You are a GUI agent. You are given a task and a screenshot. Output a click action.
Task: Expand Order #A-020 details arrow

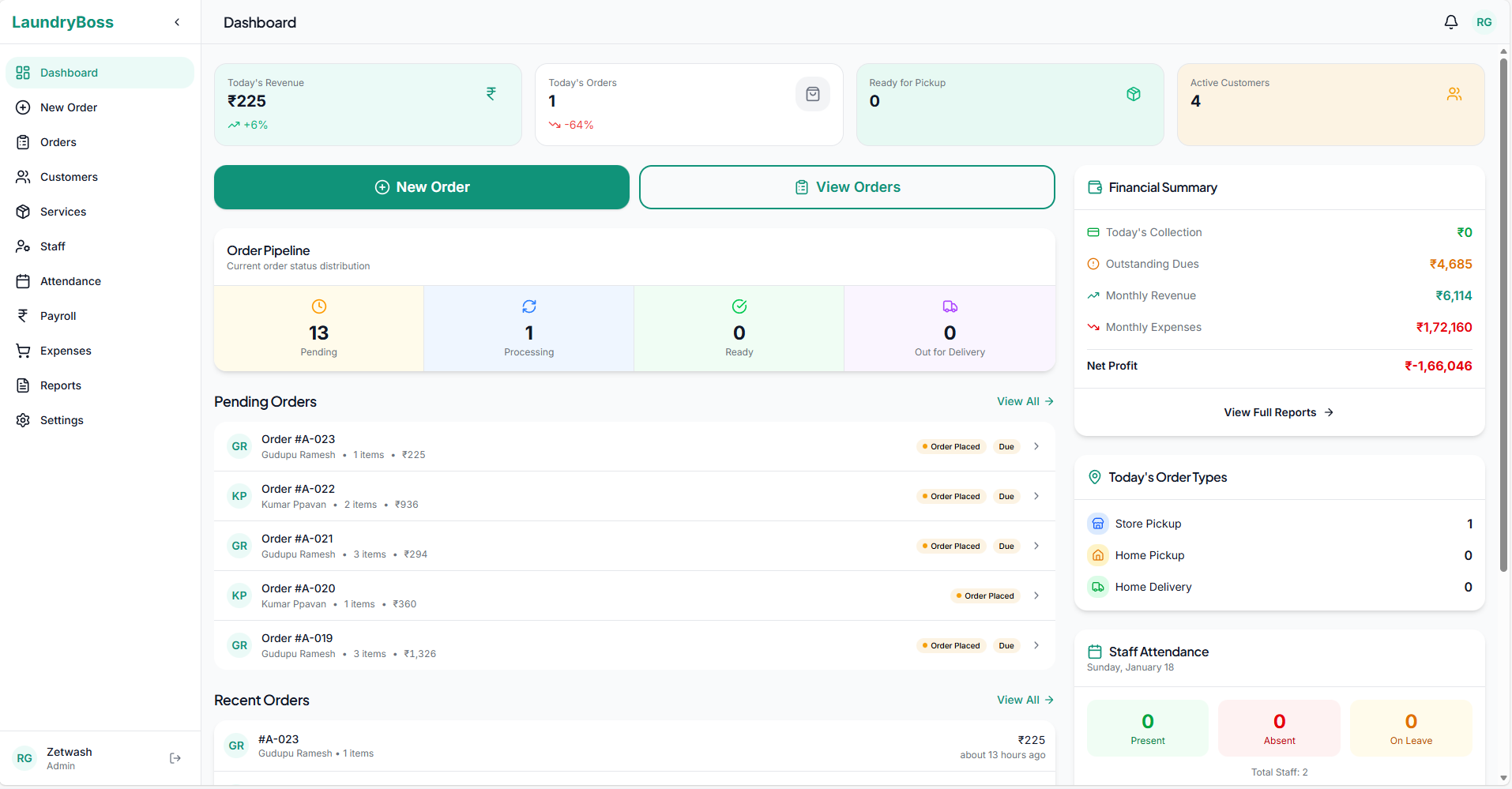coord(1036,596)
